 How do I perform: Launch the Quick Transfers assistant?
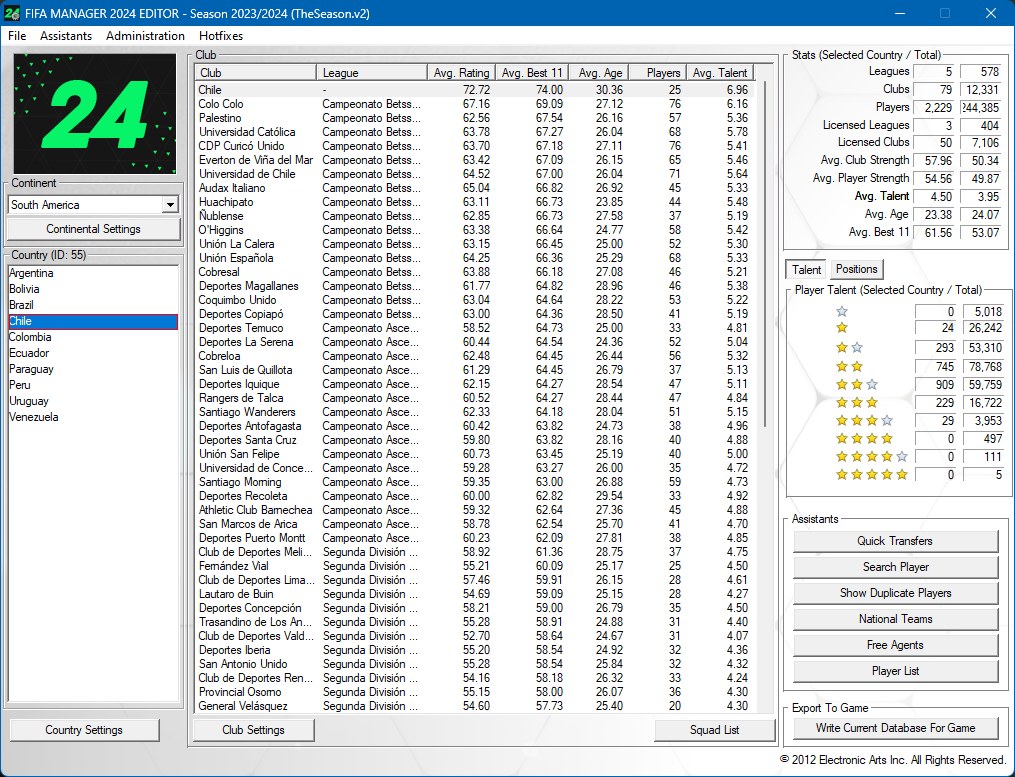click(x=895, y=541)
